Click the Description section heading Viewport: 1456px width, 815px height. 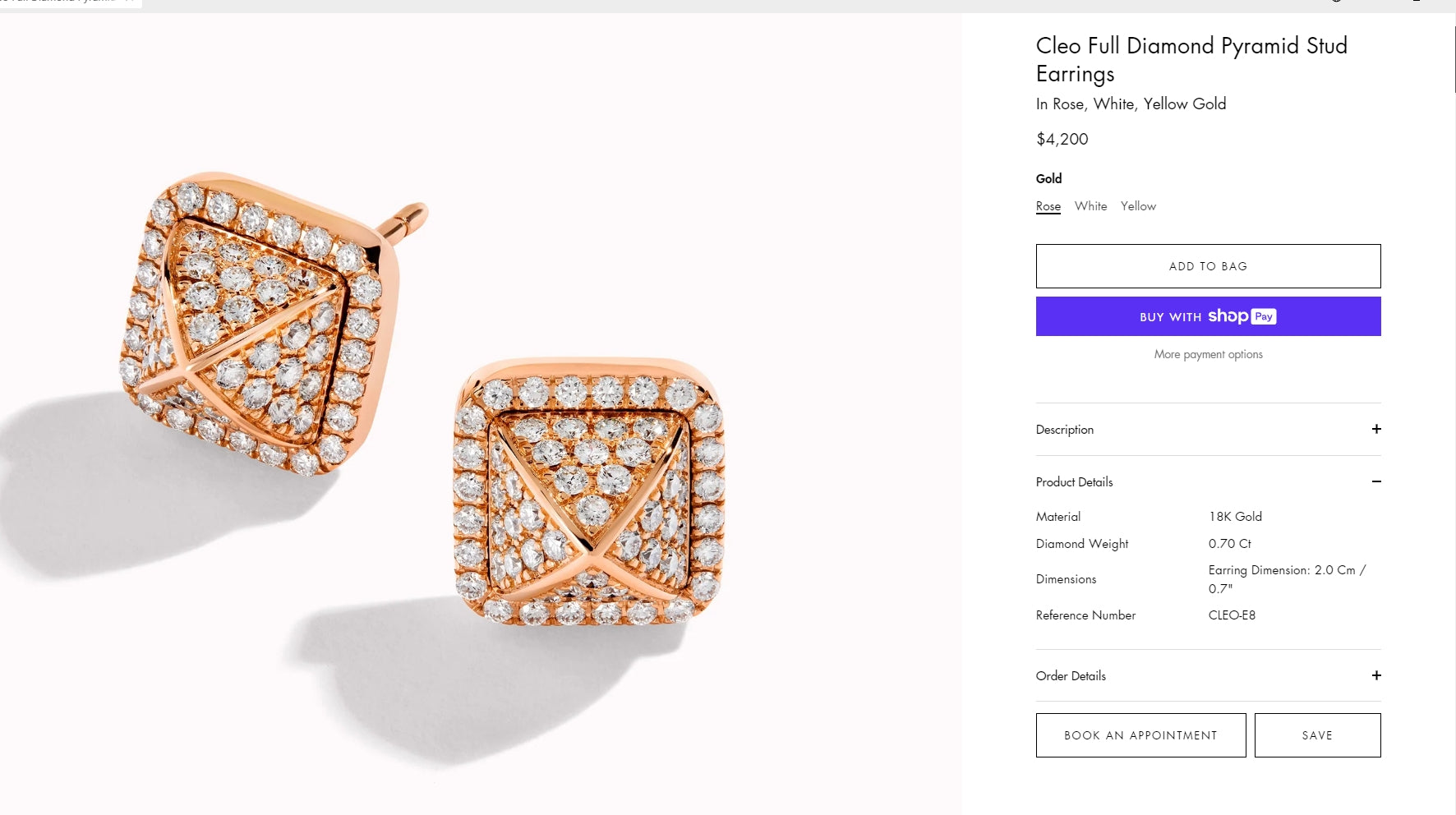coord(1065,430)
